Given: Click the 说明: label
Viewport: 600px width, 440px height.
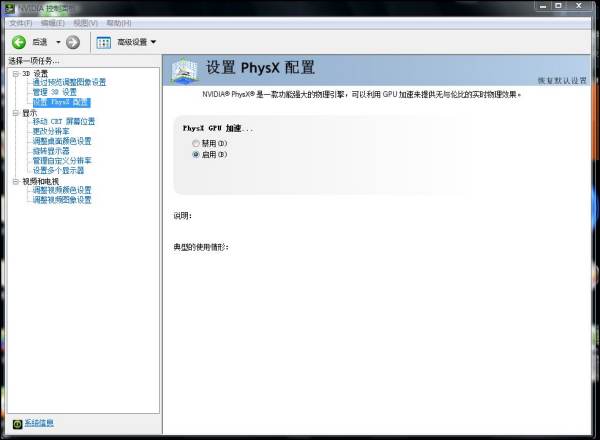Looking at the screenshot, I should tap(183, 216).
